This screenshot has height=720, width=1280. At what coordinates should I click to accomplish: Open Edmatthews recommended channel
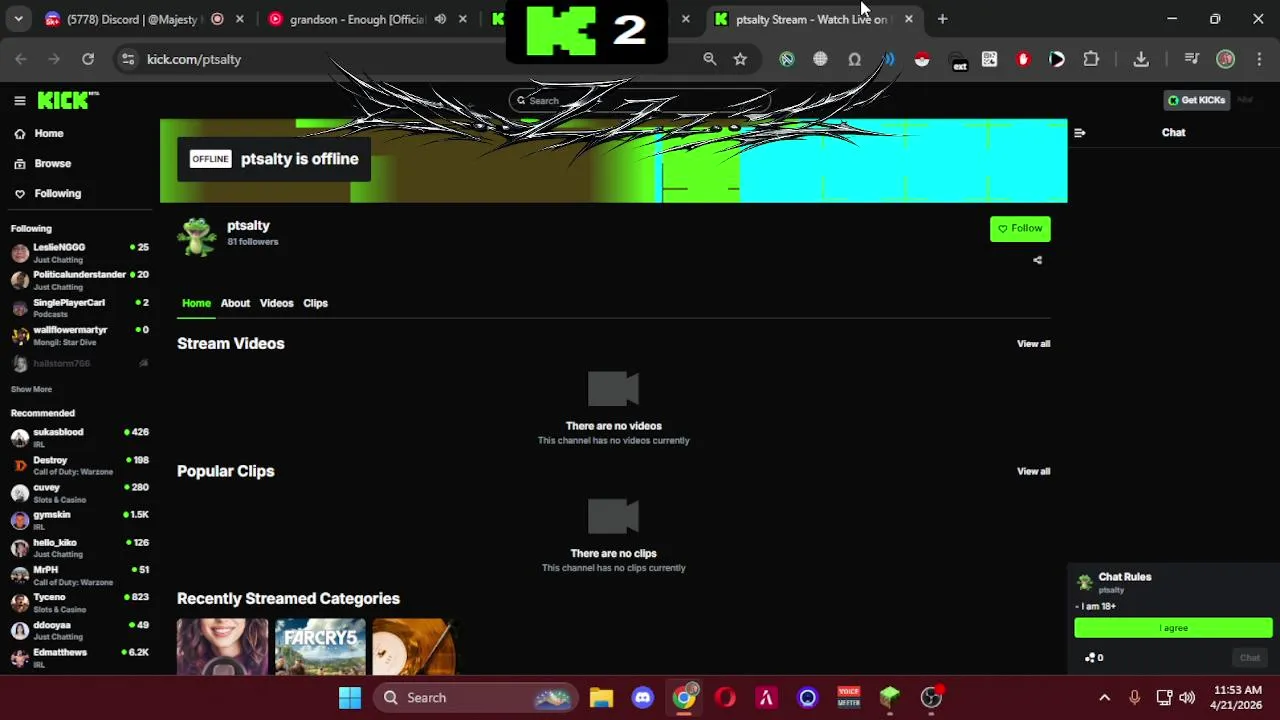point(80,658)
